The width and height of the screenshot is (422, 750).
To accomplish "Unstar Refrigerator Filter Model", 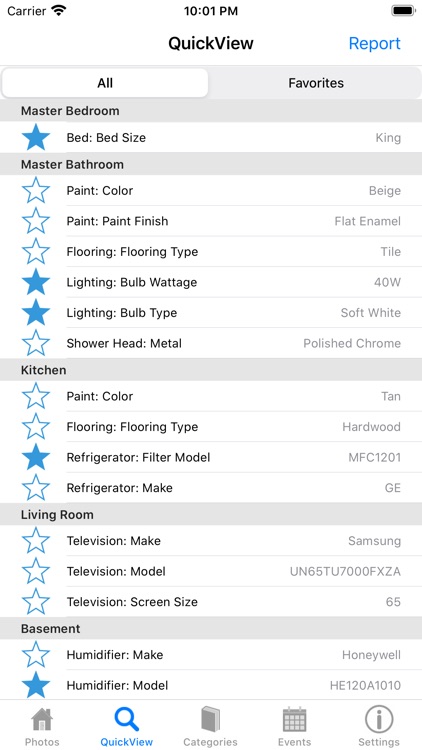I will pos(36,457).
